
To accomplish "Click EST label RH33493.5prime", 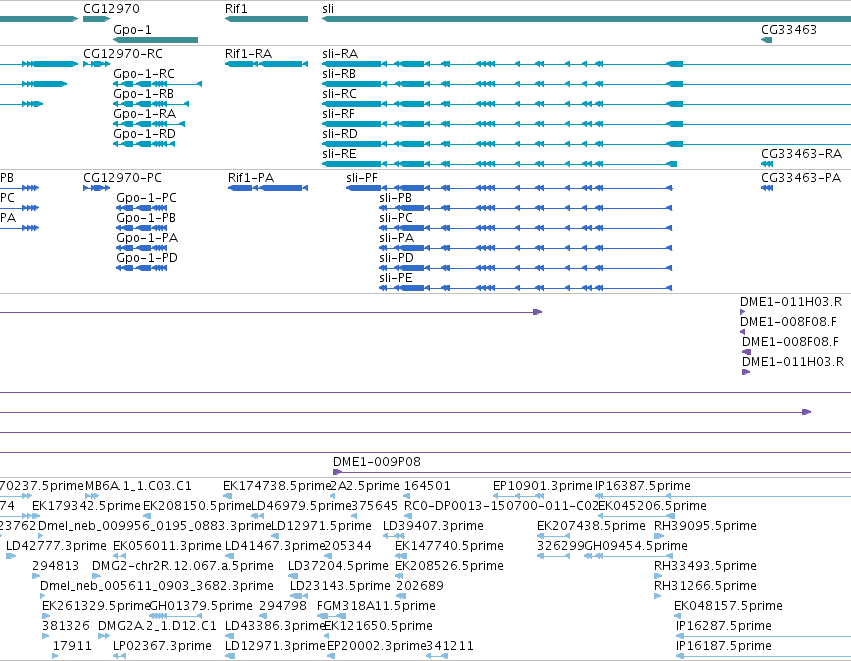I will tap(705, 566).
